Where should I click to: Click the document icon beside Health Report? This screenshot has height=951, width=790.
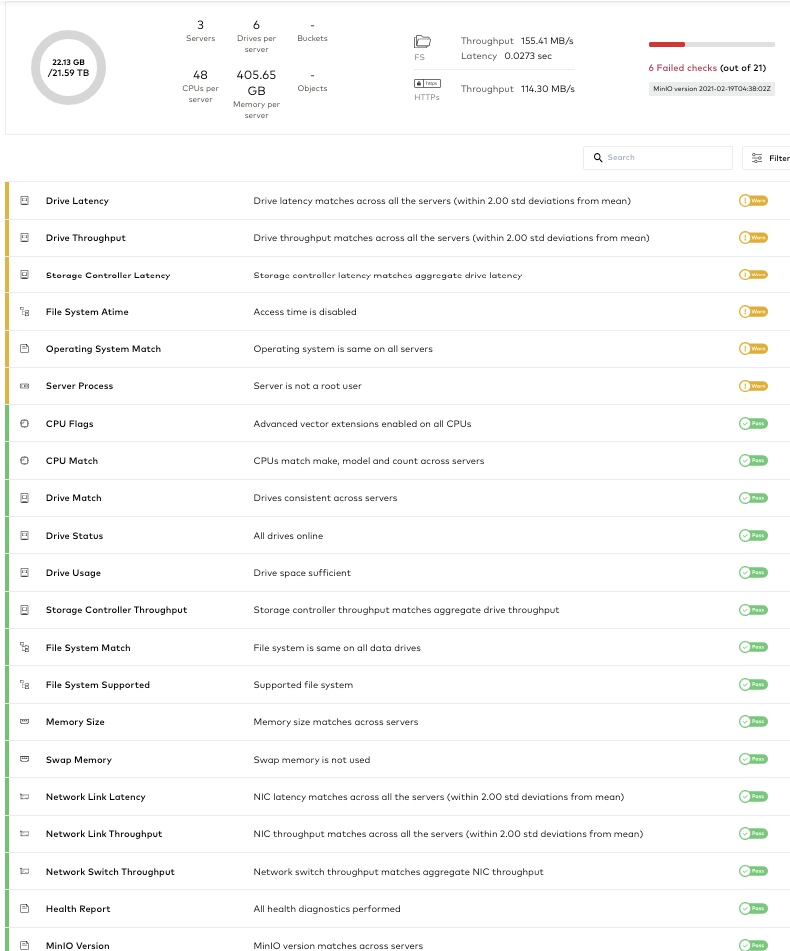coord(25,909)
